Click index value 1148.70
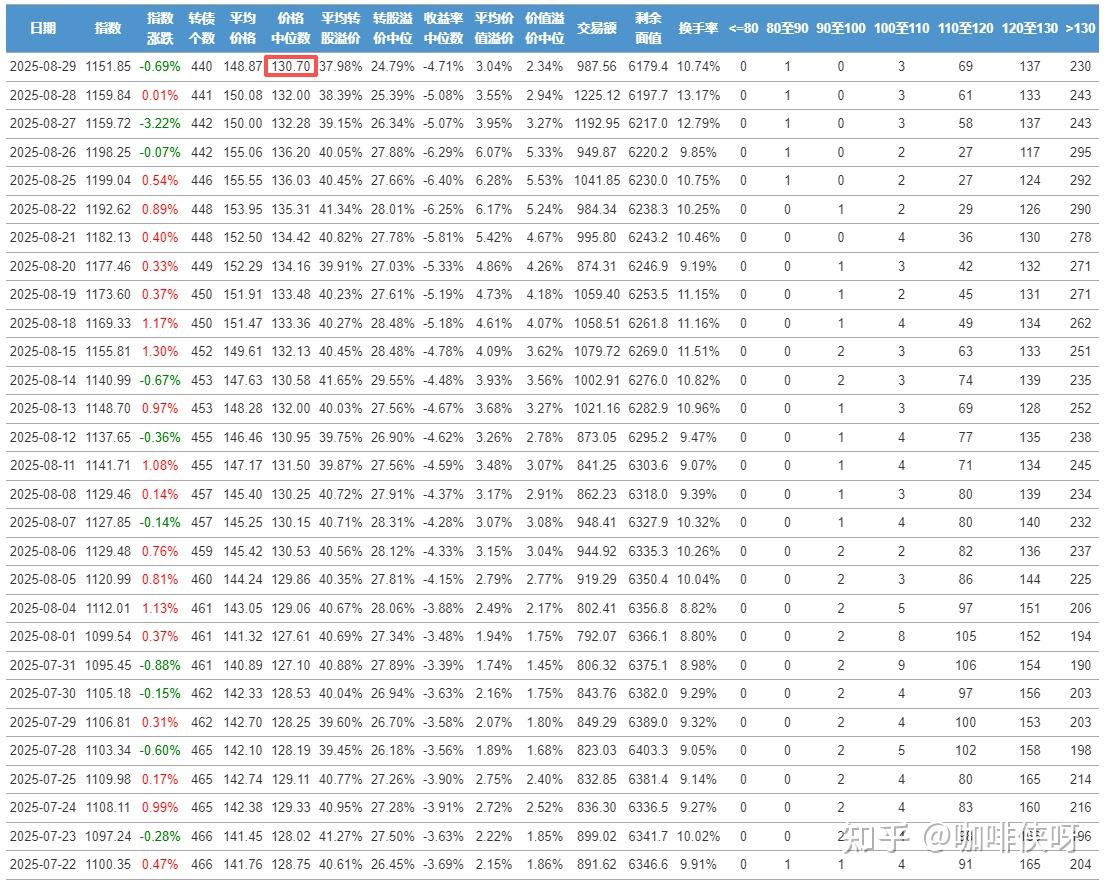The width and height of the screenshot is (1109, 885). pyautogui.click(x=108, y=408)
